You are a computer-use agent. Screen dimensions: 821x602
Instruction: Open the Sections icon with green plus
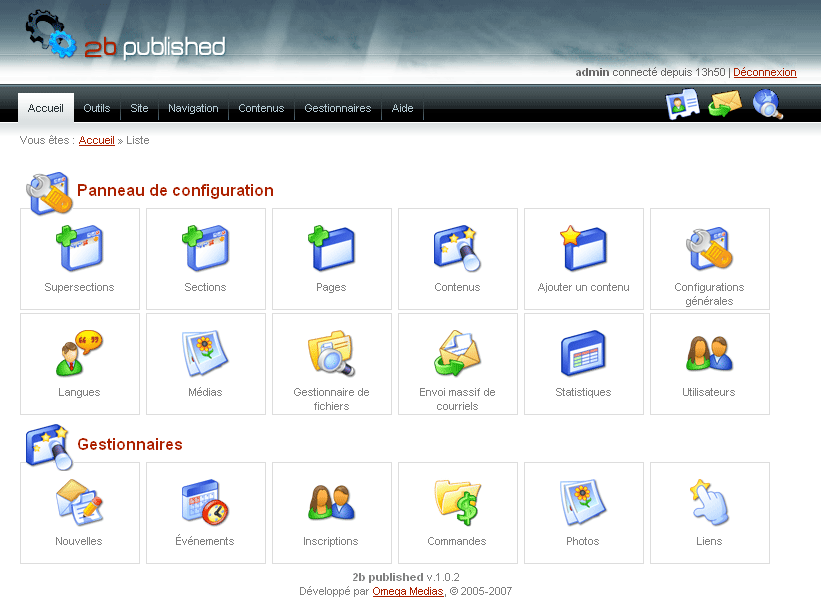pos(205,248)
